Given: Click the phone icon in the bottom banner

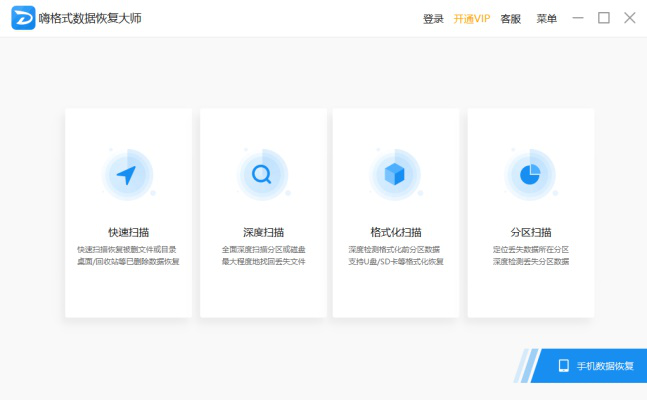Looking at the screenshot, I should [563, 366].
